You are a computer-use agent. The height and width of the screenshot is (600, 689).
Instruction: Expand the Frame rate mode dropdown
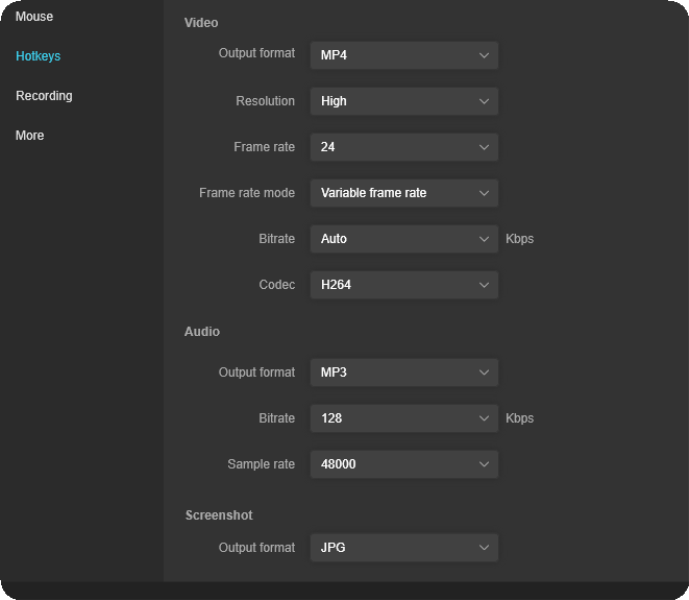(x=403, y=193)
